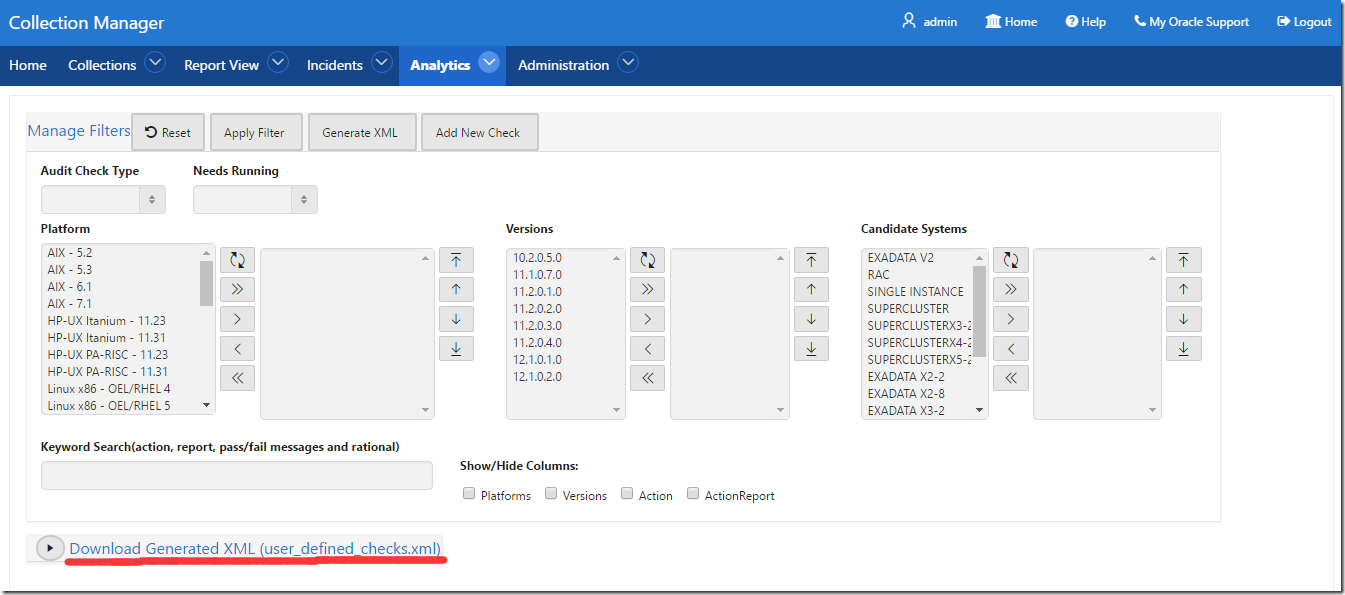Open the Needs Running dropdown
The image size is (1345, 595).
pos(255,200)
